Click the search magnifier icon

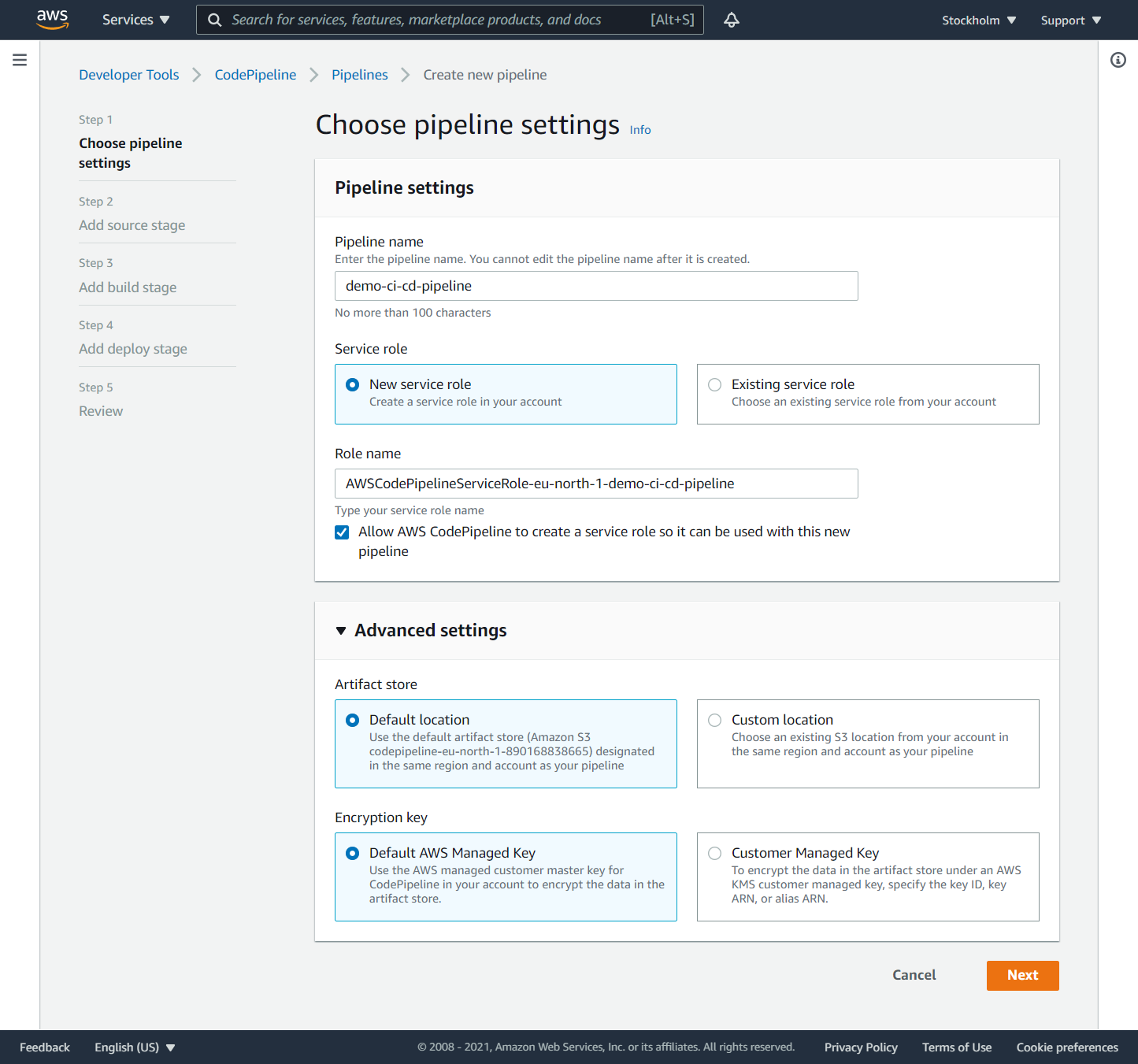pos(214,20)
